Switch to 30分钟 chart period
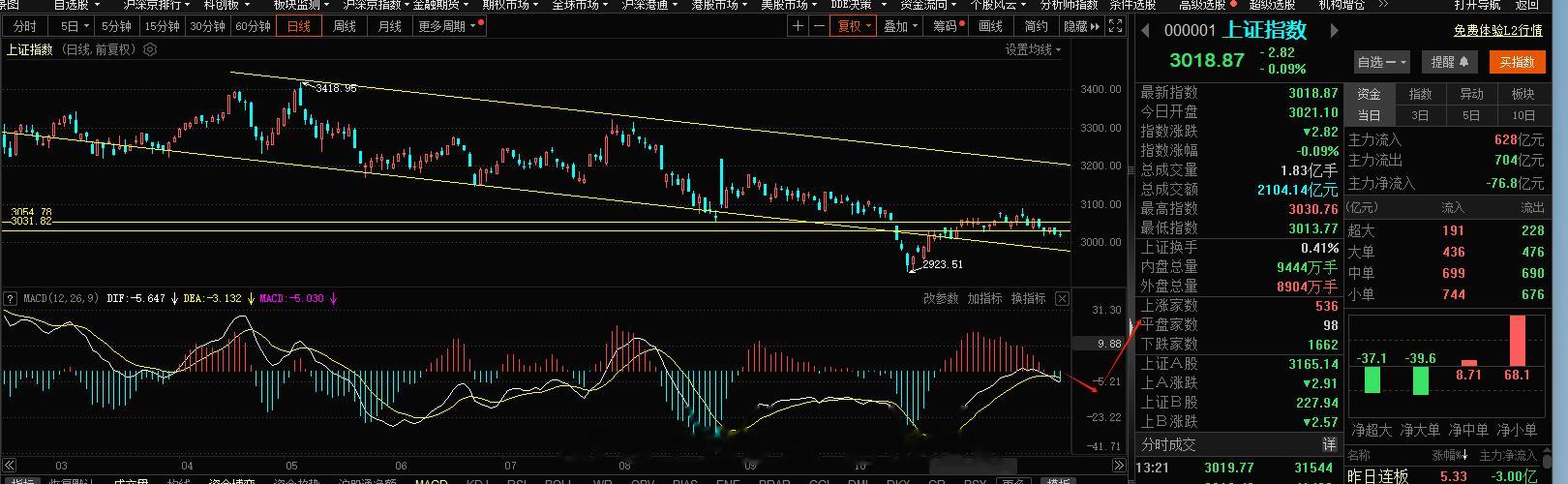1568x484 pixels. click(x=208, y=26)
